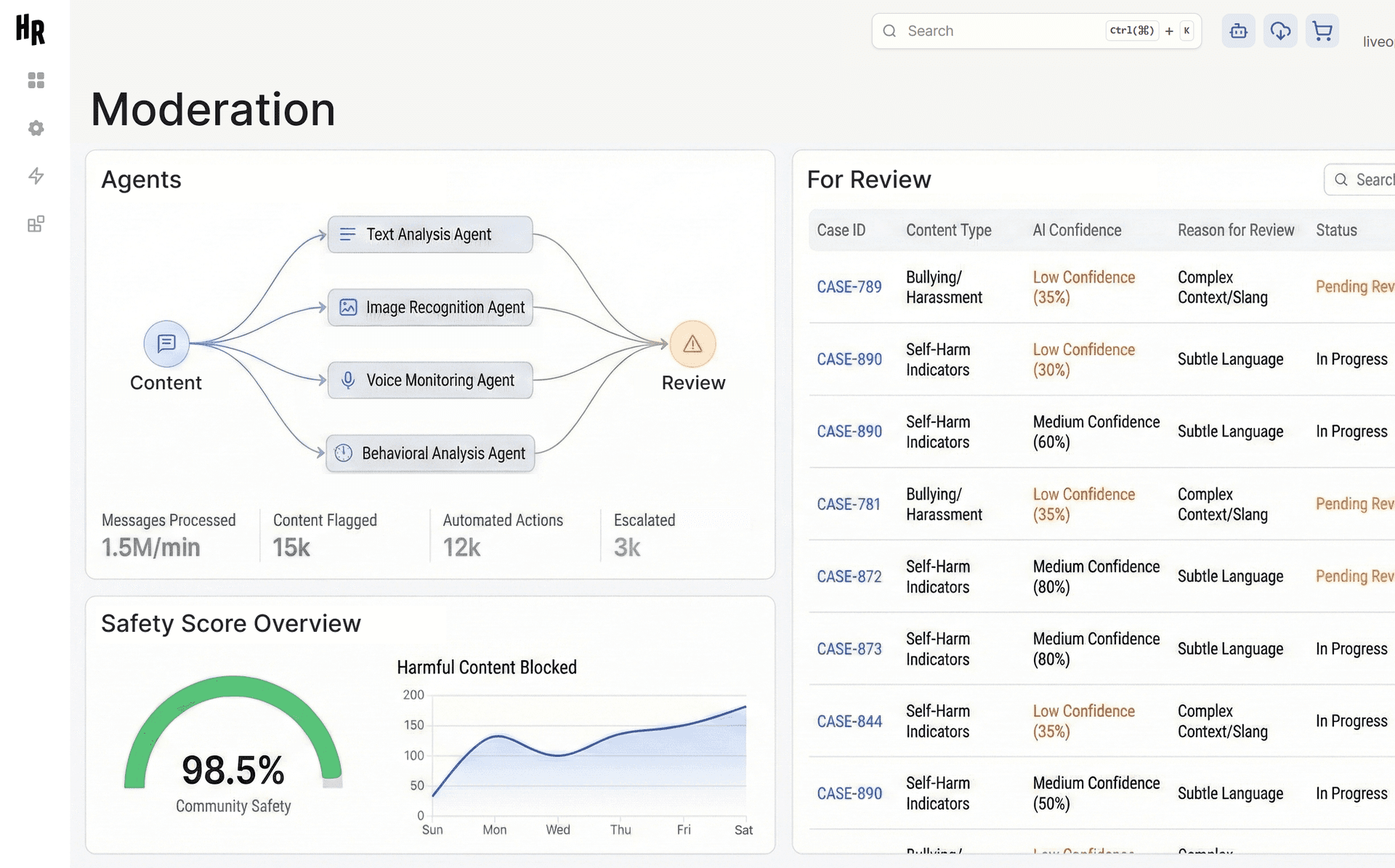This screenshot has width=1395, height=868.
Task: Click the cloud download icon next to search
Action: point(1280,31)
